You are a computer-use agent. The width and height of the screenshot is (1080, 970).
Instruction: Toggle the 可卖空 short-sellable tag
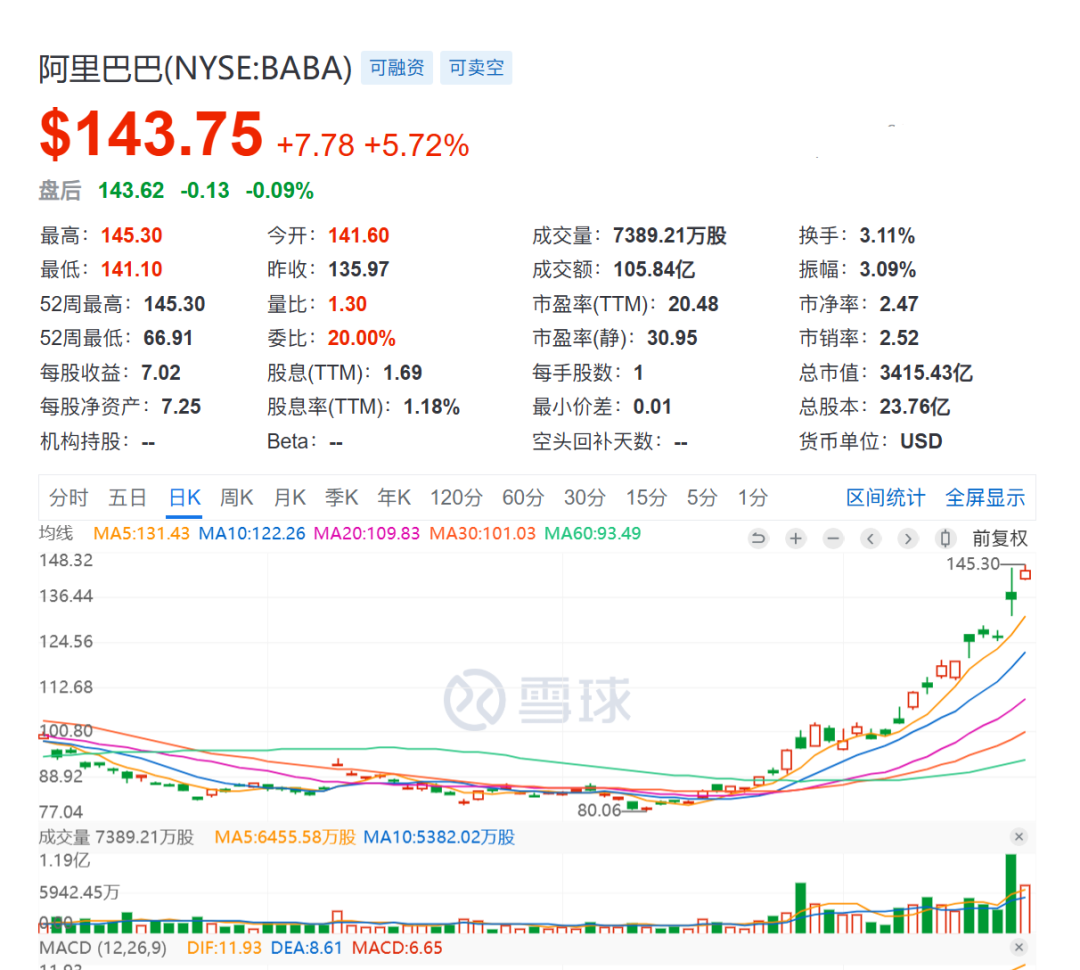click(476, 67)
